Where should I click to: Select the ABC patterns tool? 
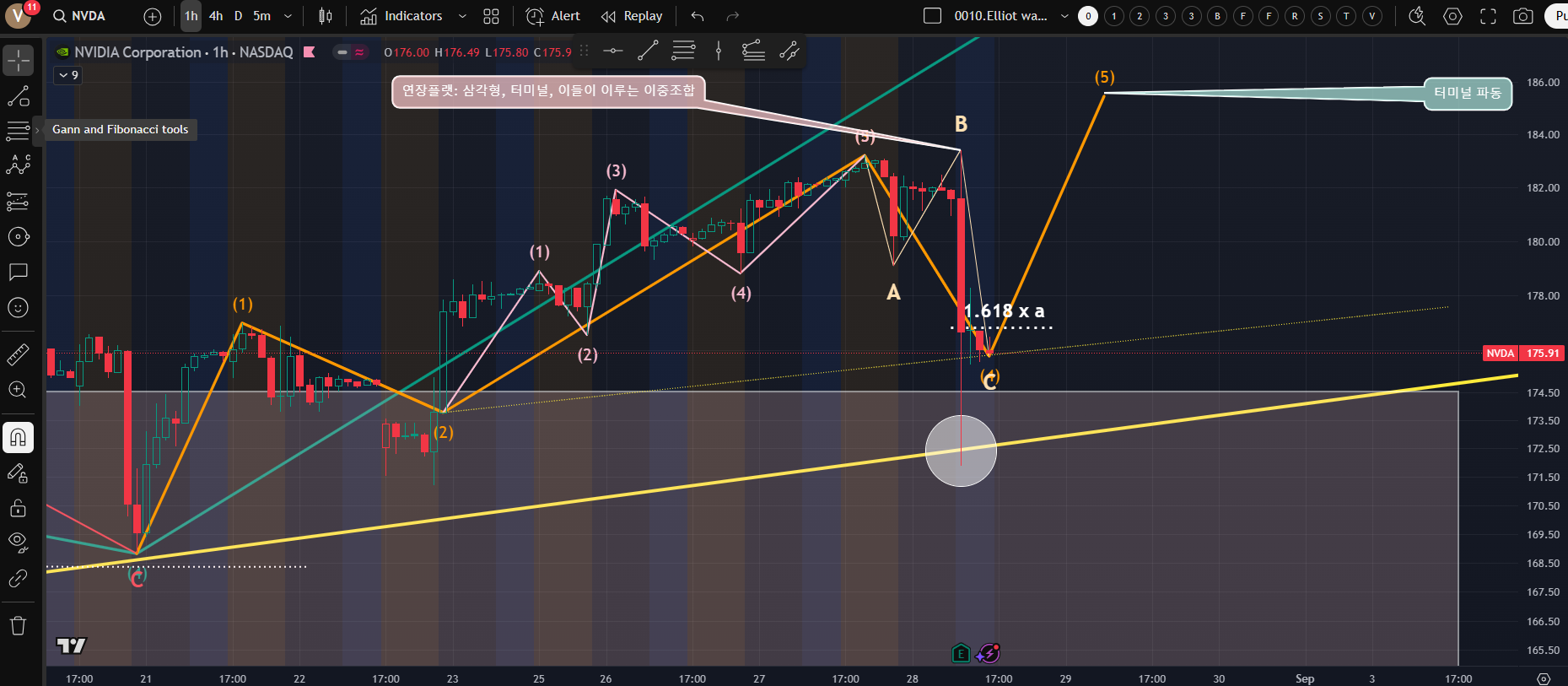[18, 165]
